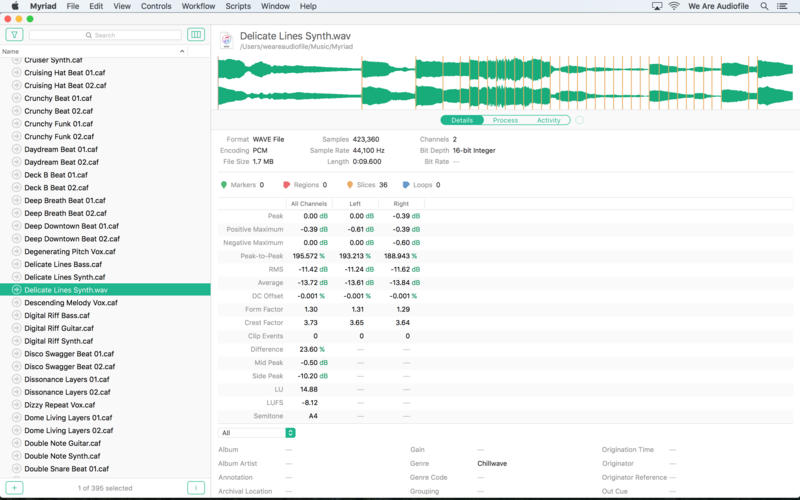Click the circular activity indicator beside the tabs
This screenshot has width=800, height=500.
click(580, 120)
